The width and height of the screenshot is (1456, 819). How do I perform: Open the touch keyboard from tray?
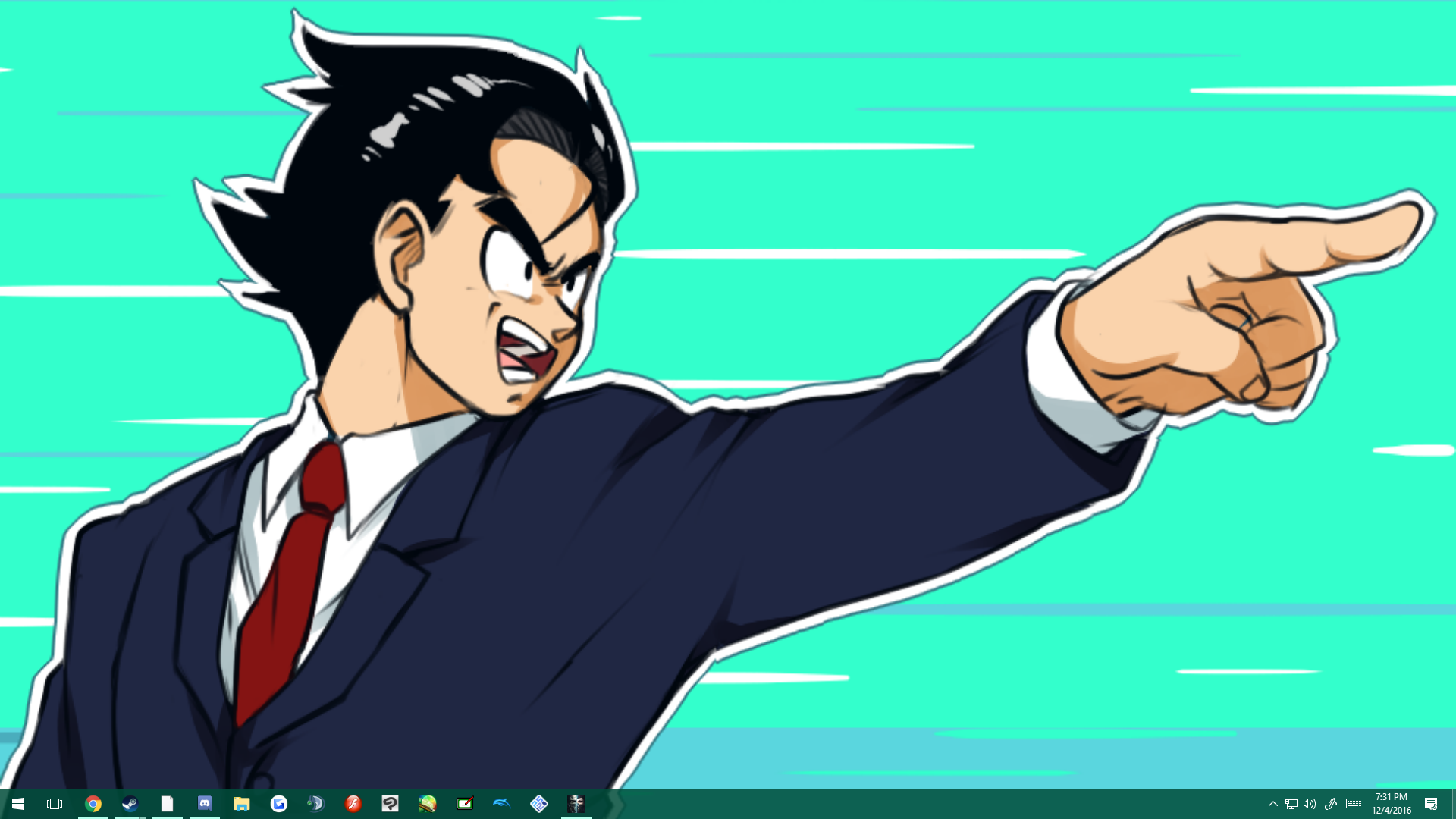point(1355,804)
